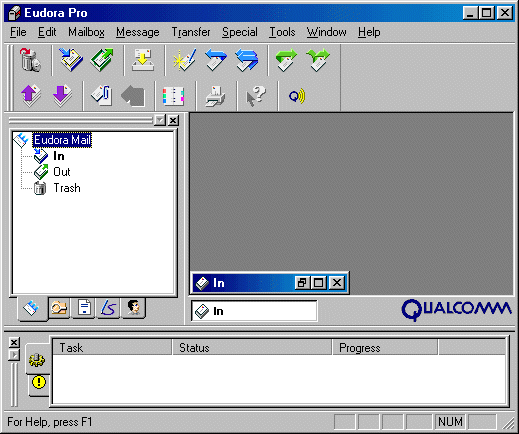Switch to the File Browser panel tab

pyautogui.click(x=59, y=308)
